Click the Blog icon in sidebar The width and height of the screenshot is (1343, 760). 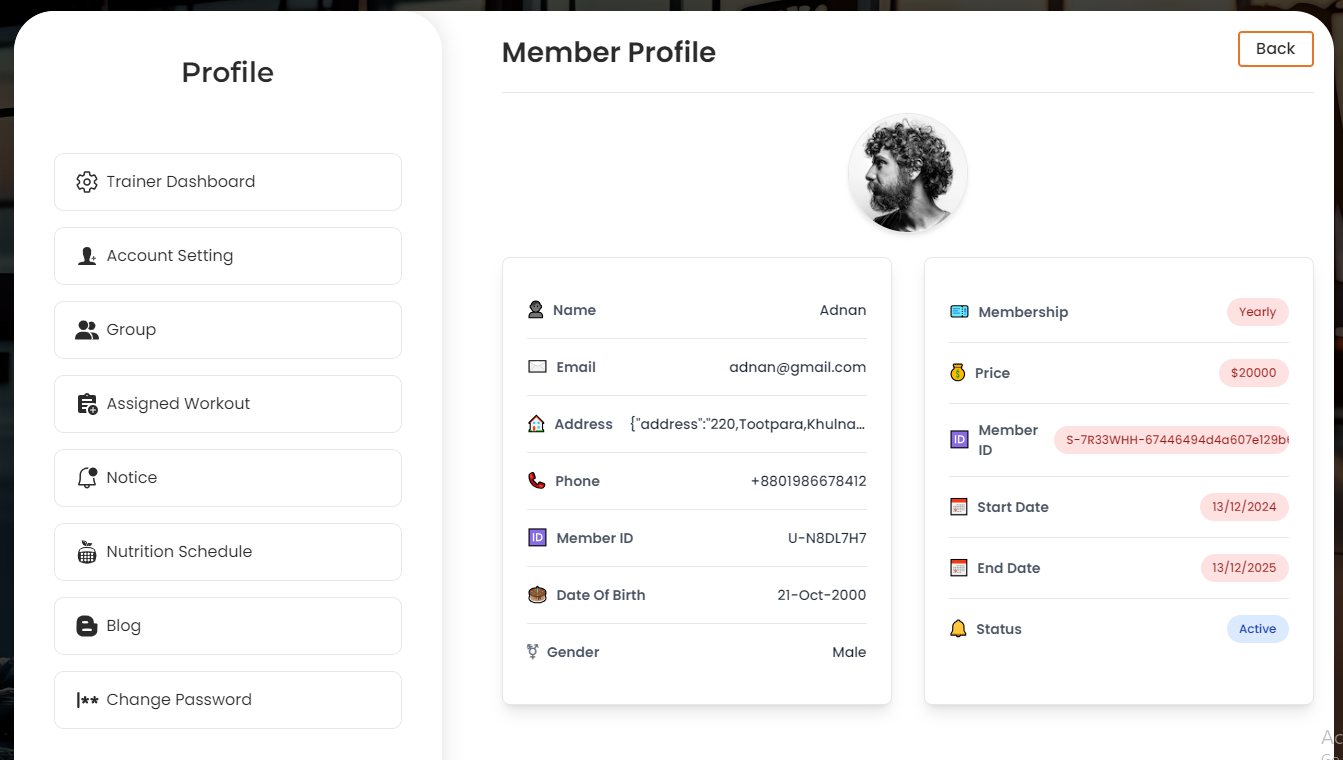pos(87,626)
